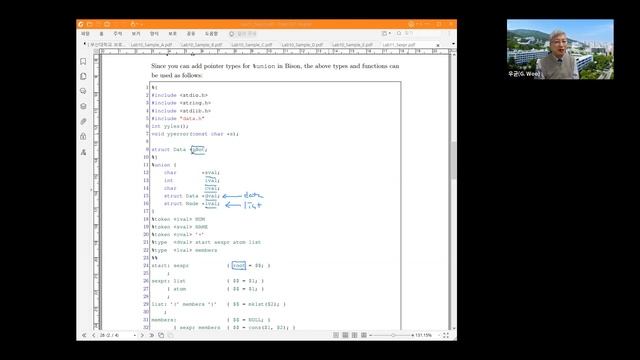Click 'int yylex();' on line 6

point(170,126)
